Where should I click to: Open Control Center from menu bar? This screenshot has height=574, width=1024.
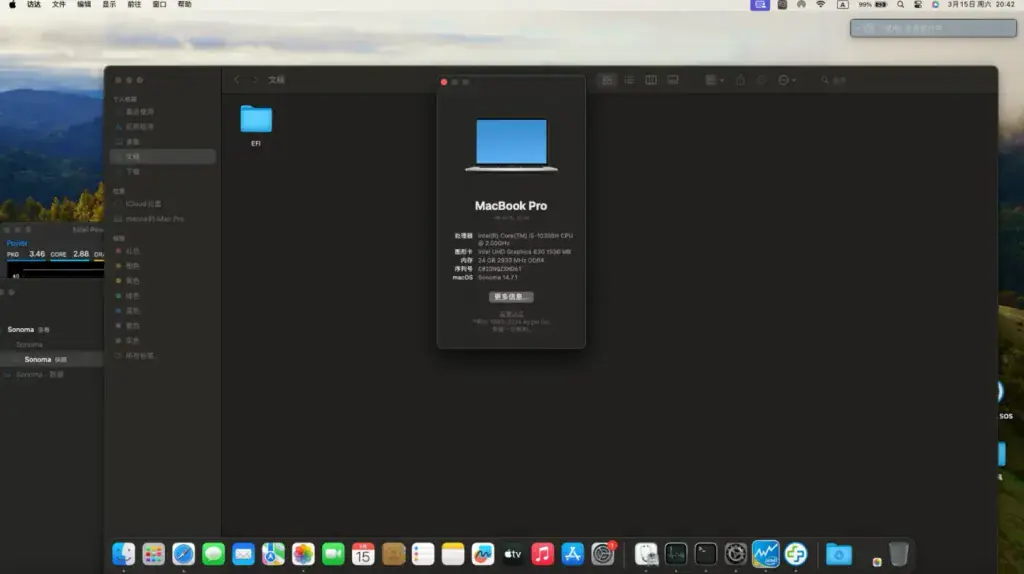click(x=918, y=5)
